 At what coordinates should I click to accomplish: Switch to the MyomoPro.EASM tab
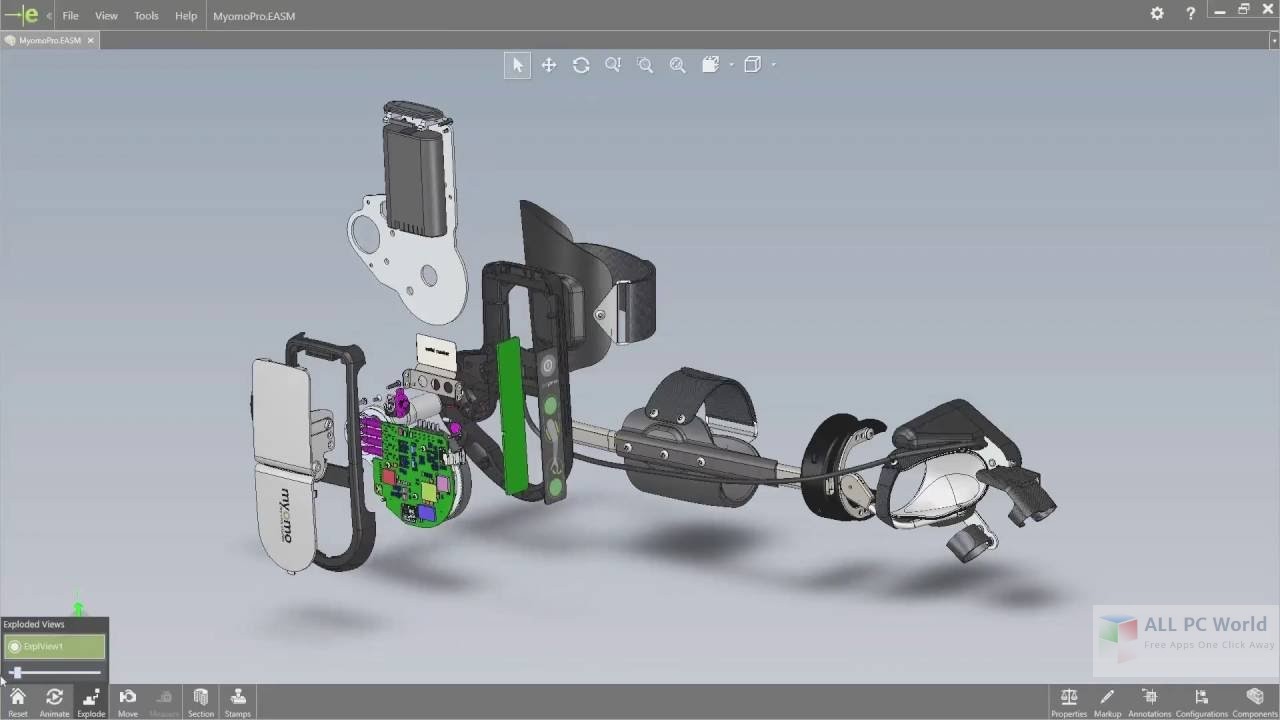48,40
